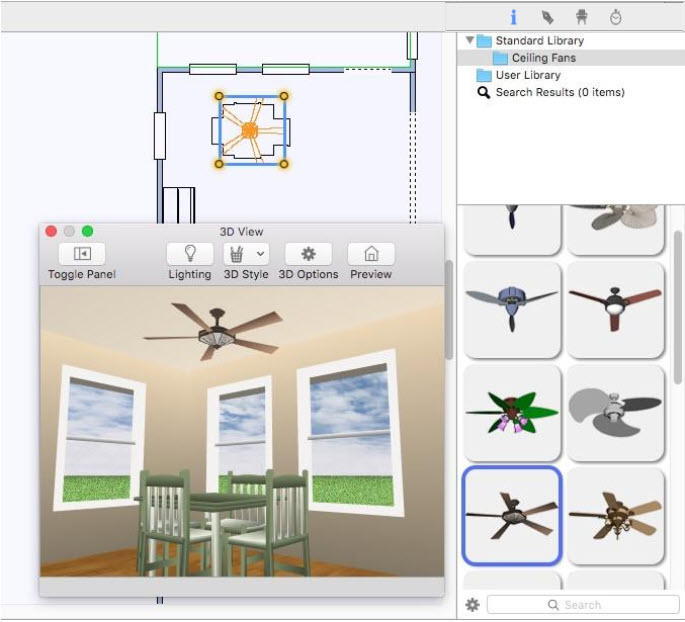Select the green leaf-blade fan thumbnail
The height and width of the screenshot is (622, 685).
click(512, 413)
